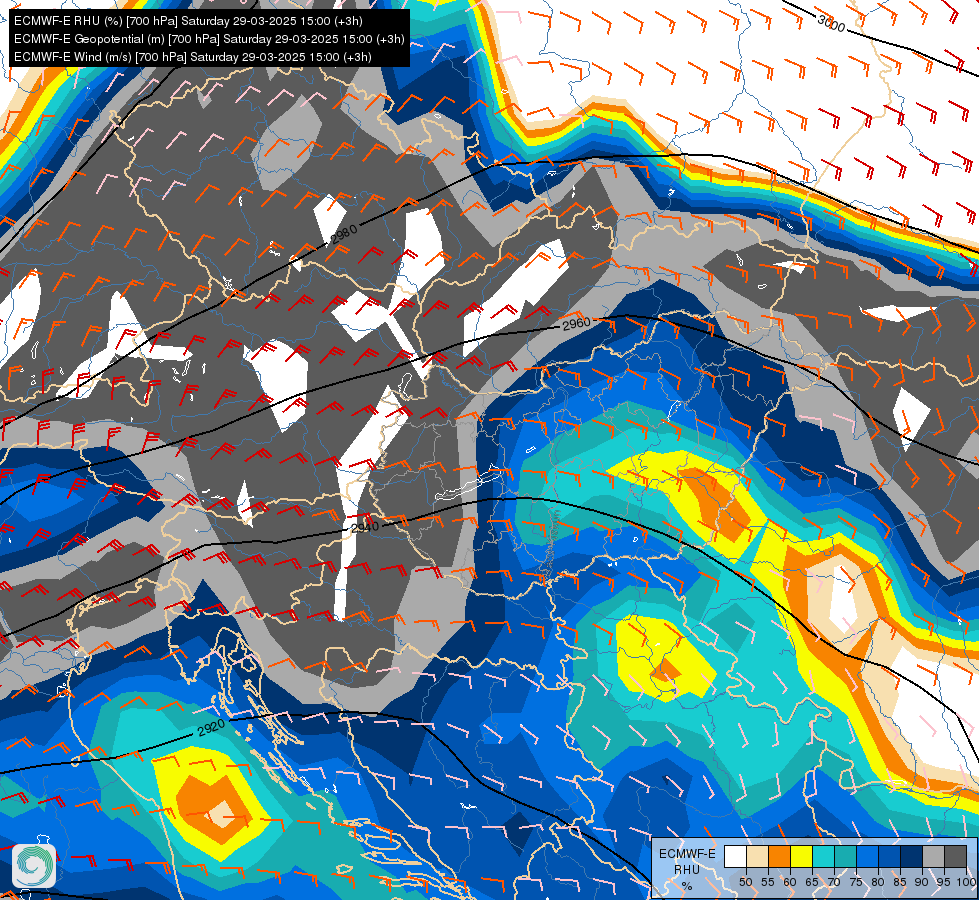This screenshot has height=900, width=979.
Task: Click the '%' unit label in the legend
Action: (x=687, y=886)
